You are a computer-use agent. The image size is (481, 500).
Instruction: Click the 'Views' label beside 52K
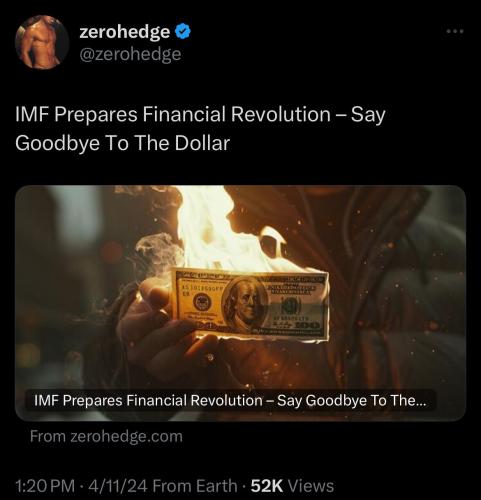coord(311,486)
